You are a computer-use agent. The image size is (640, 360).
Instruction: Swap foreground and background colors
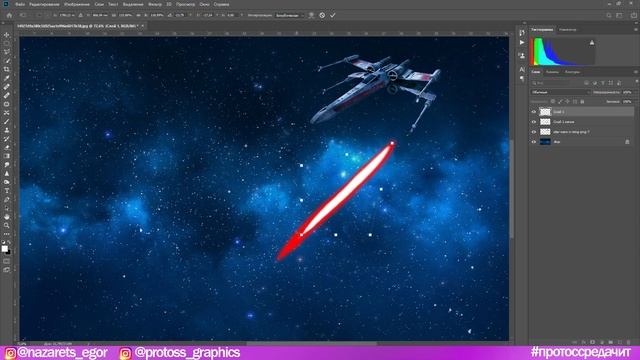tap(9, 242)
